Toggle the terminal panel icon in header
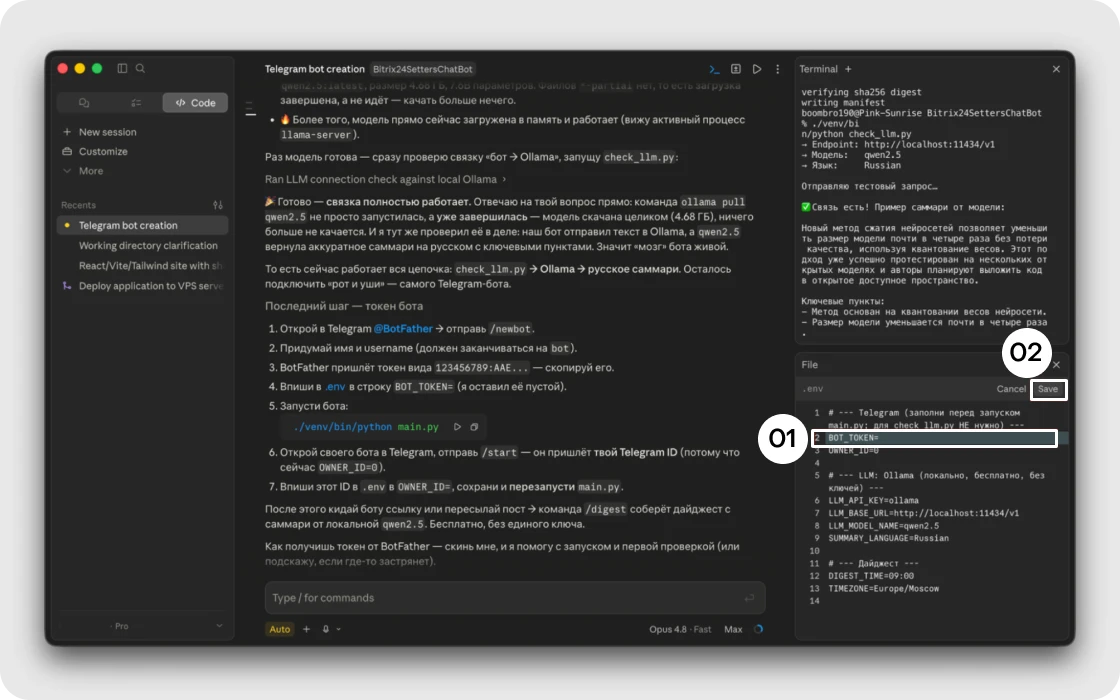Screen dimensions: 1120x700 click(x=714, y=69)
